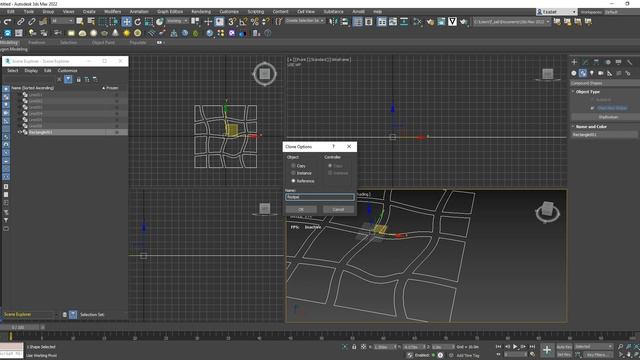The height and width of the screenshot is (360, 640).
Task: Click the sun light icon in second toolbar row
Action: point(127,33)
